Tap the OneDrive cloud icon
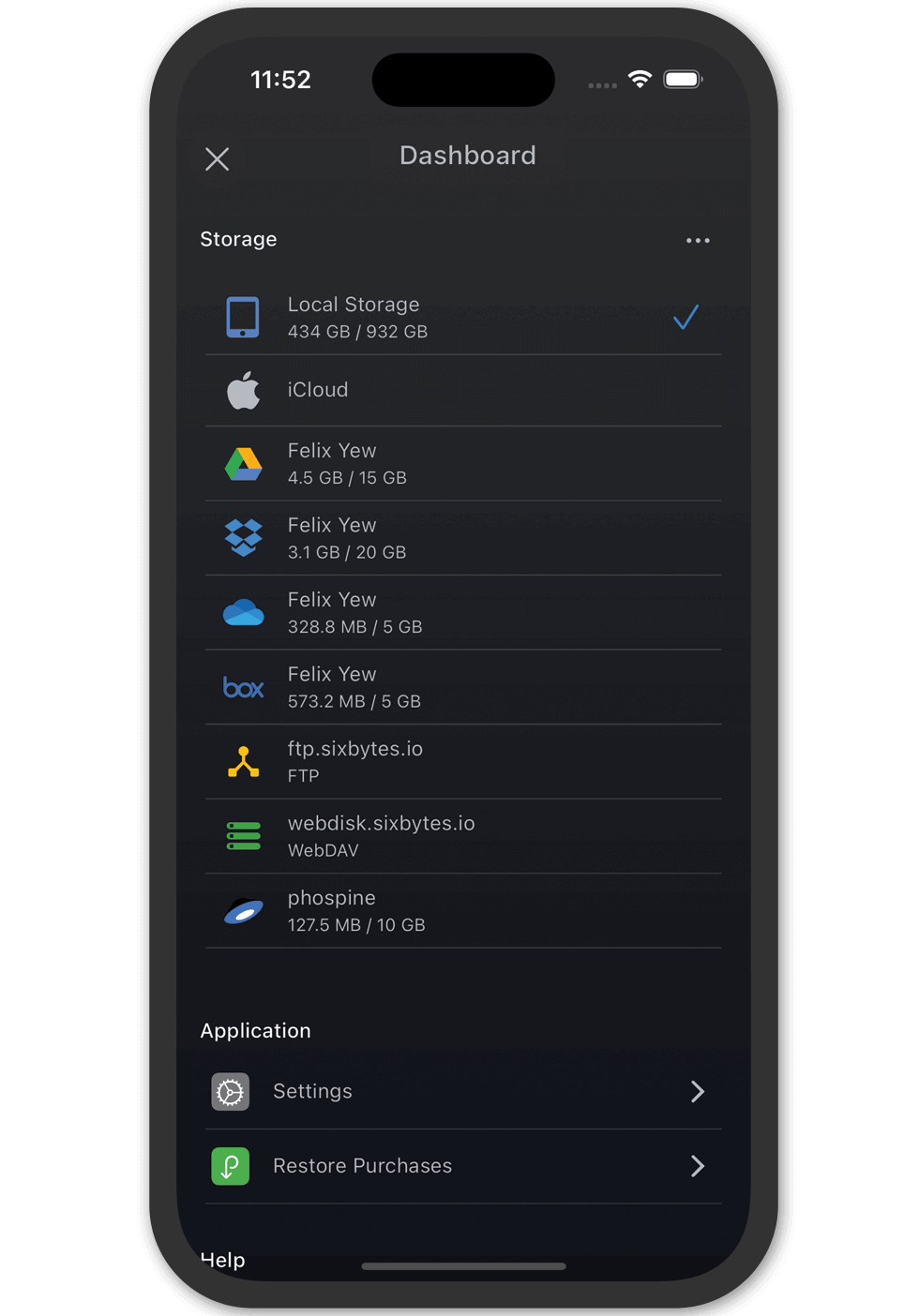919x1316 pixels. (243, 613)
